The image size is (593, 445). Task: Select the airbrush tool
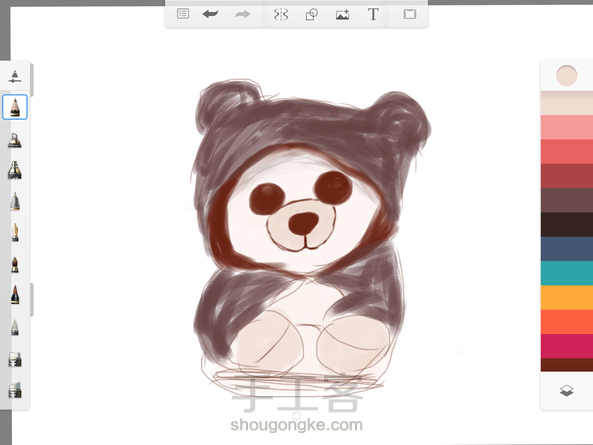pos(15,140)
